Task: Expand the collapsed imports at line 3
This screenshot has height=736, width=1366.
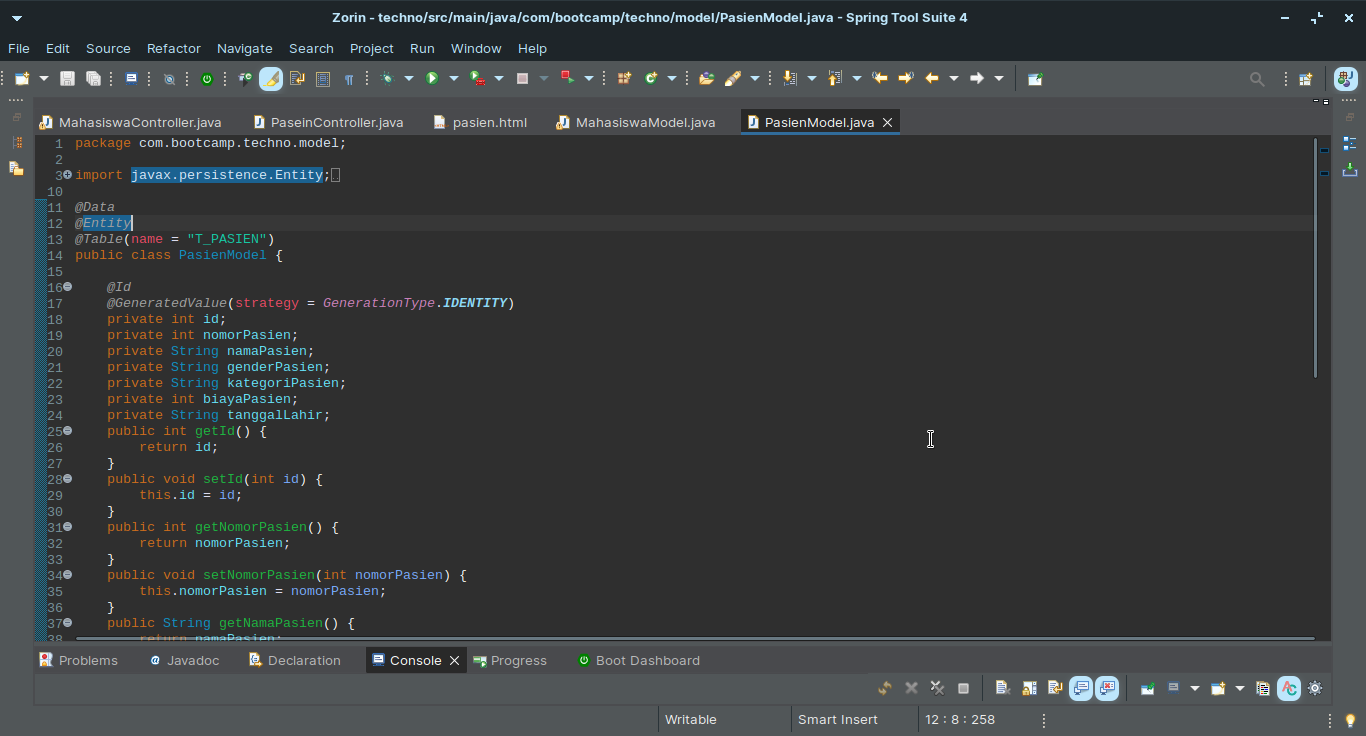Action: coord(65,174)
